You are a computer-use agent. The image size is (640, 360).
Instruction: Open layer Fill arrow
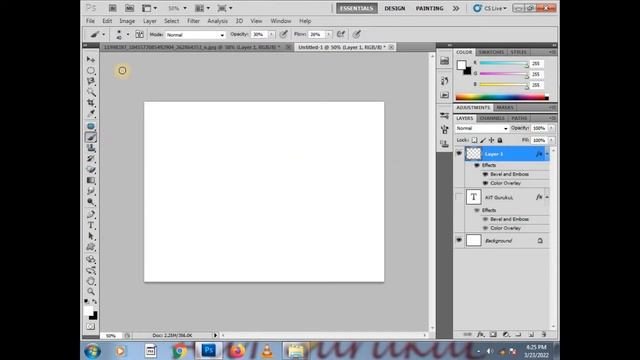551,140
